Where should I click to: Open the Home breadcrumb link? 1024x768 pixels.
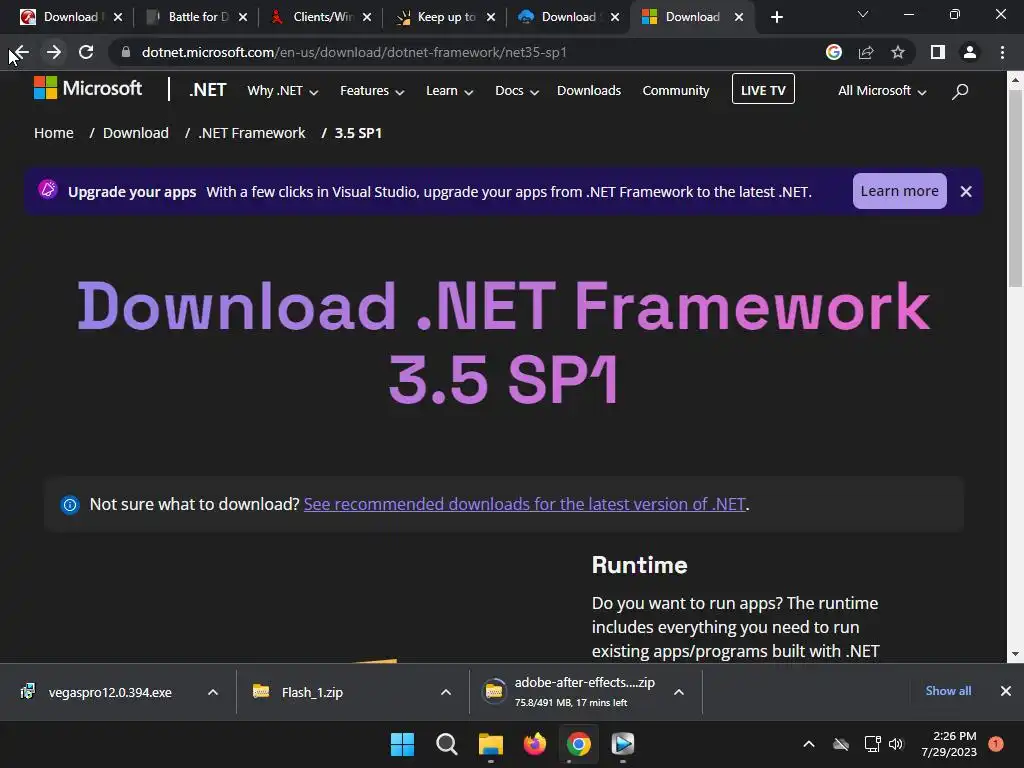pos(54,133)
